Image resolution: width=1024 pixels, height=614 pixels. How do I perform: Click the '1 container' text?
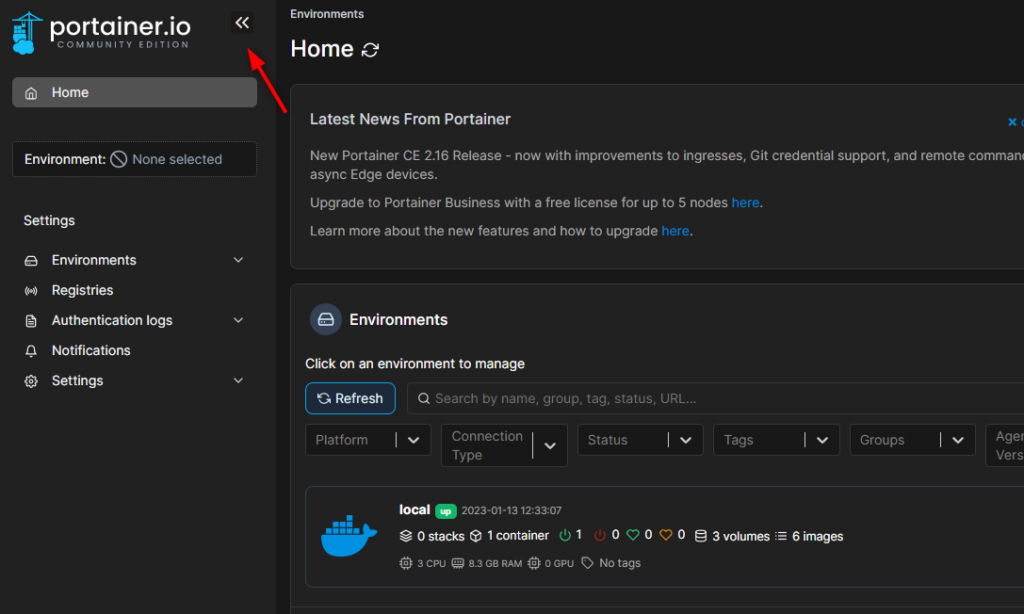(518, 536)
